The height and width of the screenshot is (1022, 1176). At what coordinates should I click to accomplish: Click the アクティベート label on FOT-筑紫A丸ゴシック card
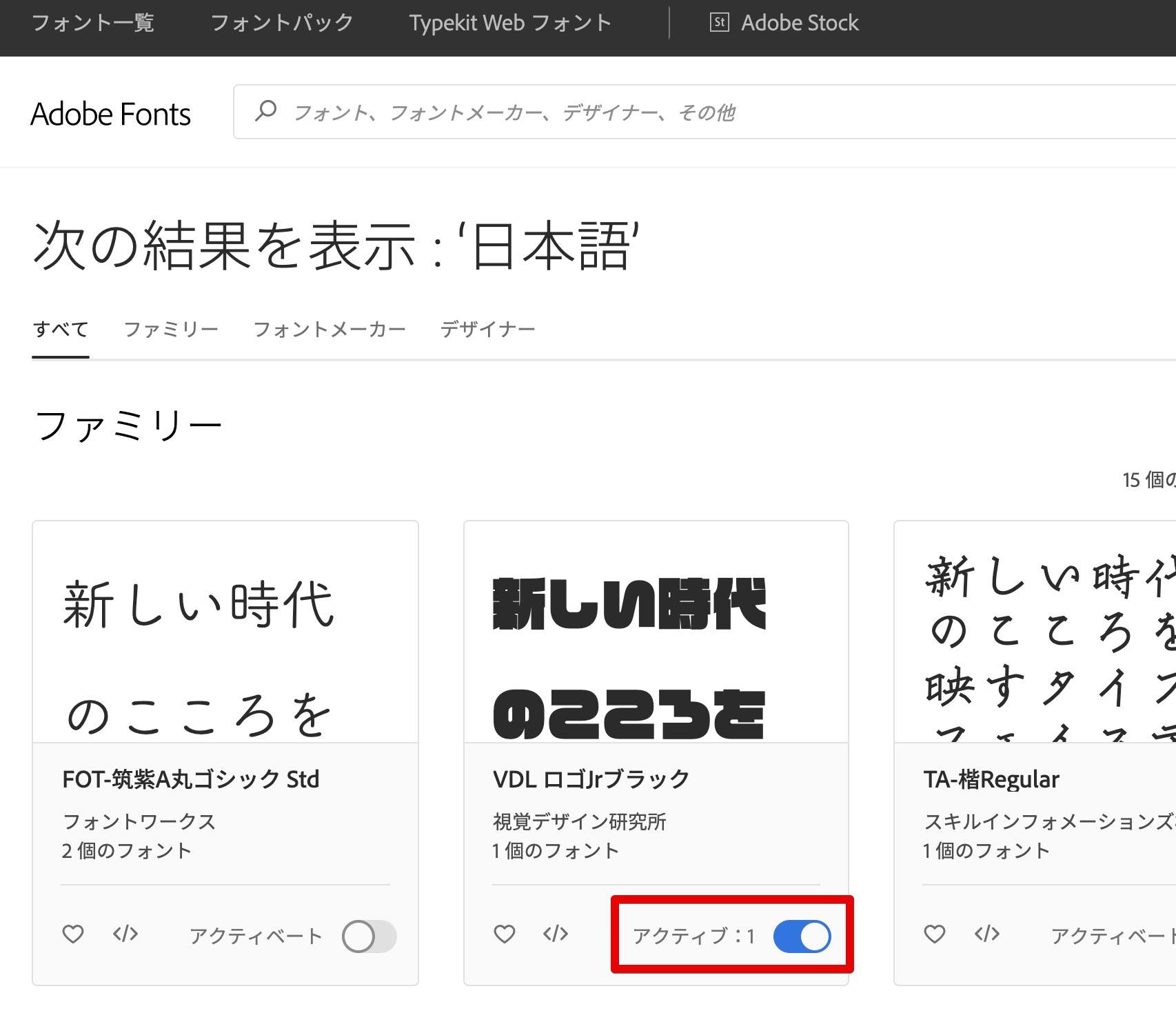pyautogui.click(x=256, y=936)
